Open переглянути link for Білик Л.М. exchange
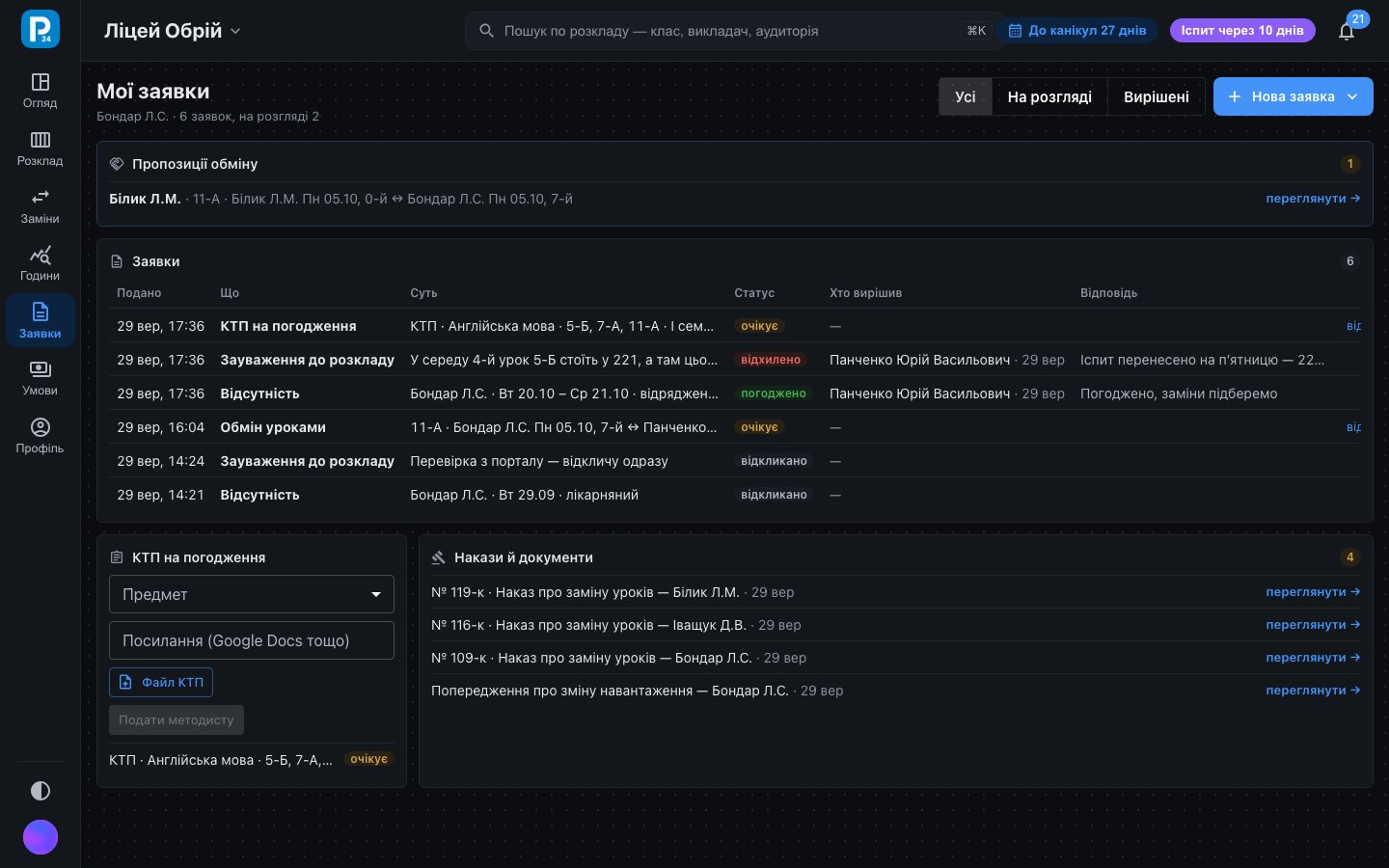 [x=1313, y=199]
